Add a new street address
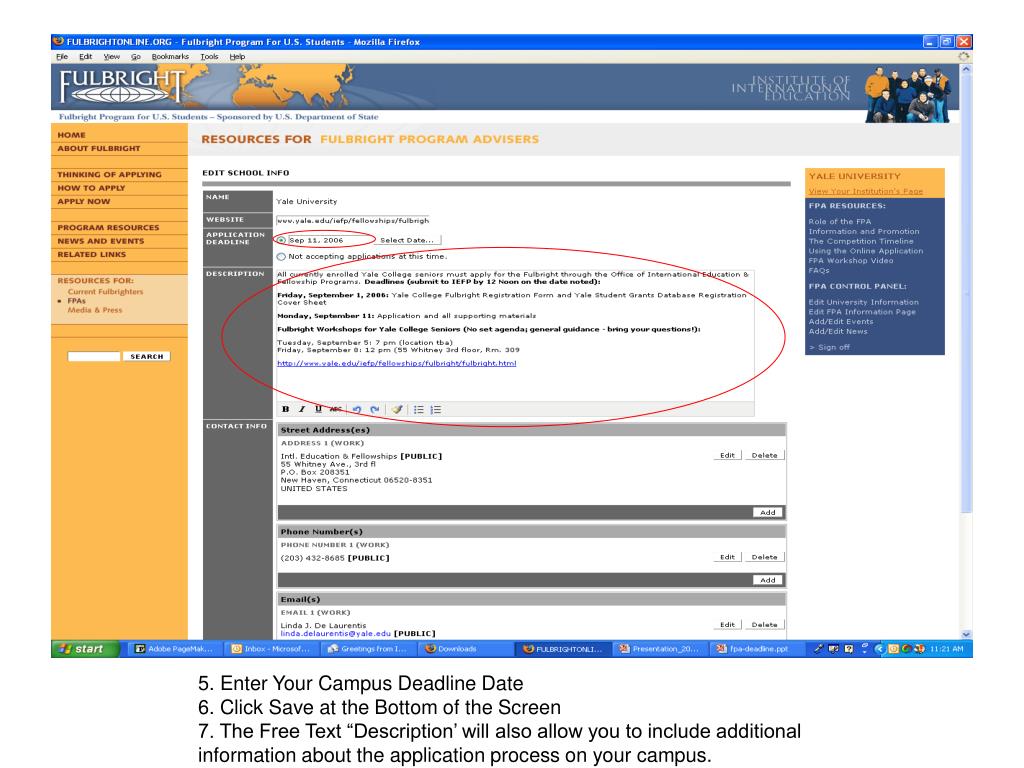The image size is (1024, 768). pos(768,513)
